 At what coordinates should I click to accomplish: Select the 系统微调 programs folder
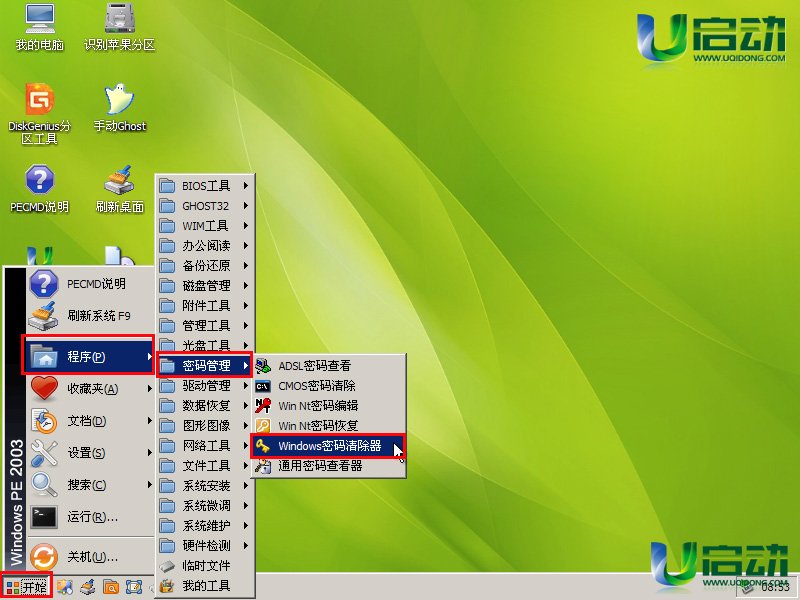pyautogui.click(x=205, y=505)
